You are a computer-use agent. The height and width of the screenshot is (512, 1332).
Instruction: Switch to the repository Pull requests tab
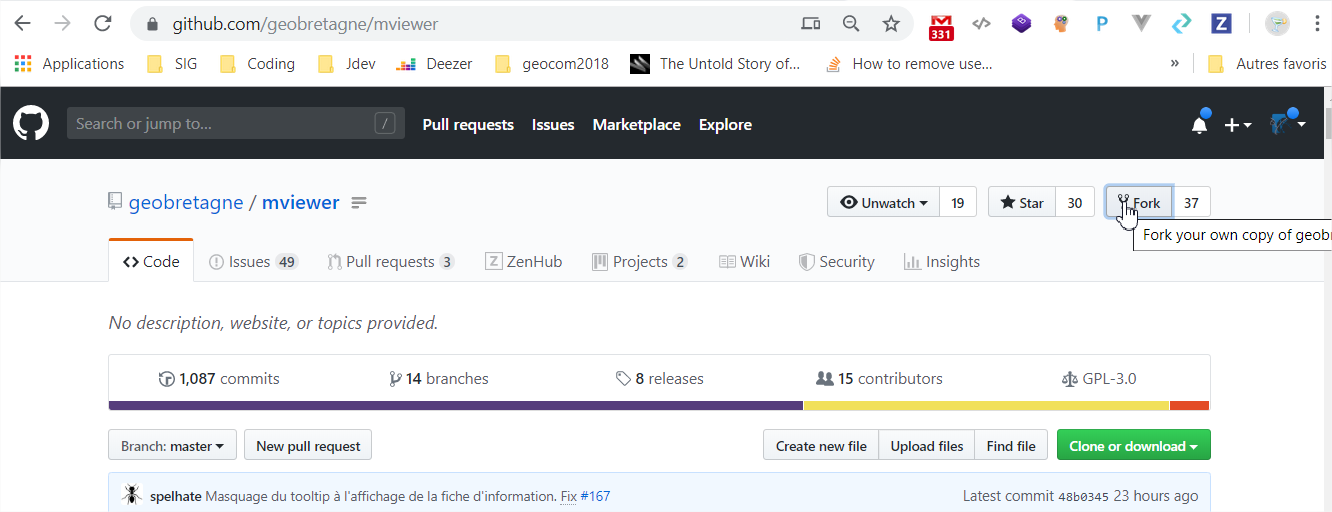point(391,262)
